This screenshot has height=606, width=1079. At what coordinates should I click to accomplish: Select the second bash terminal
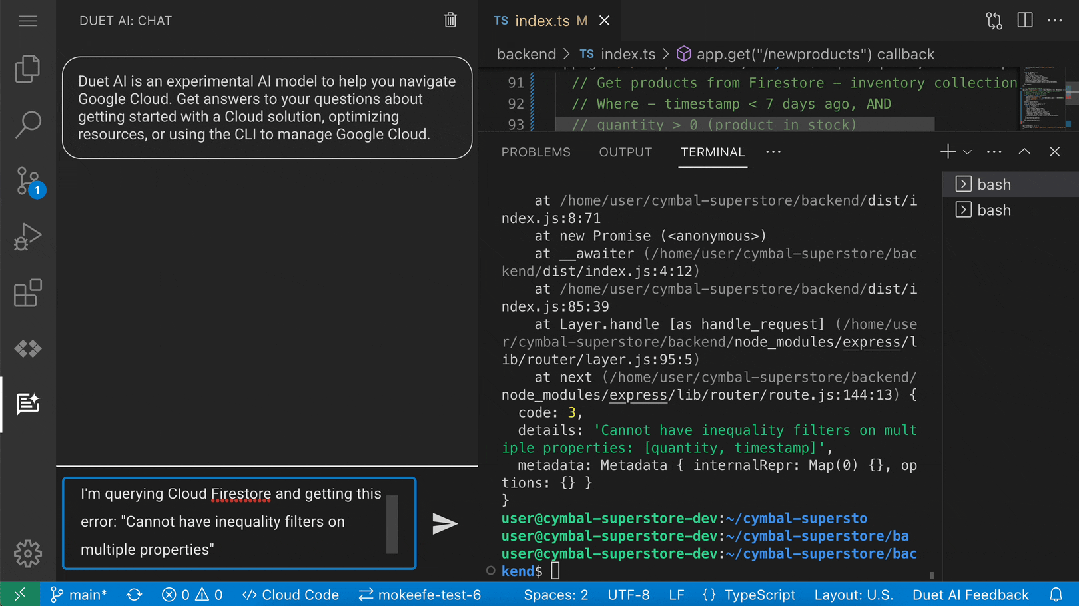1009,210
